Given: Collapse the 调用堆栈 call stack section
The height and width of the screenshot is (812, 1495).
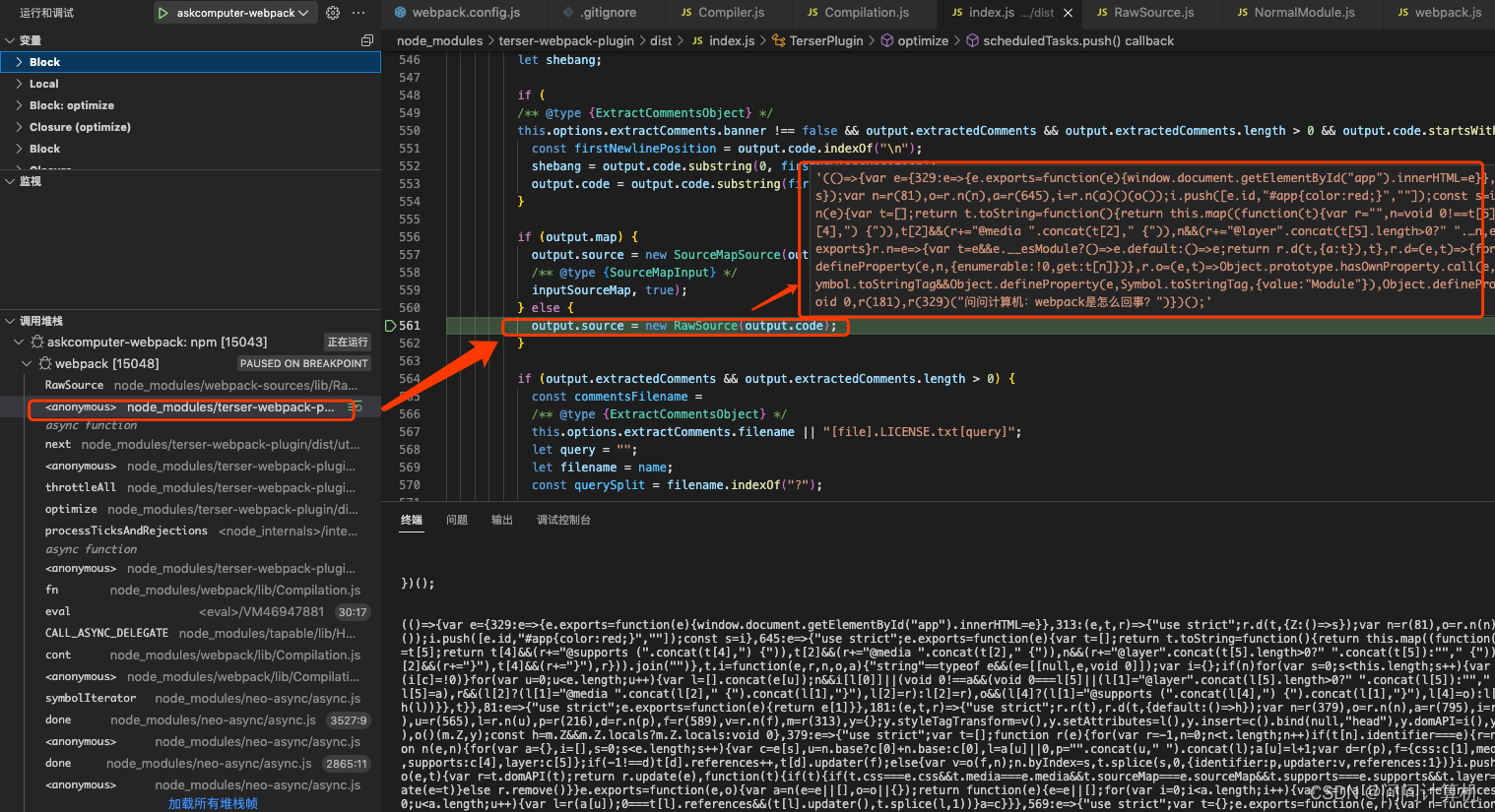Looking at the screenshot, I should pos(190,321).
